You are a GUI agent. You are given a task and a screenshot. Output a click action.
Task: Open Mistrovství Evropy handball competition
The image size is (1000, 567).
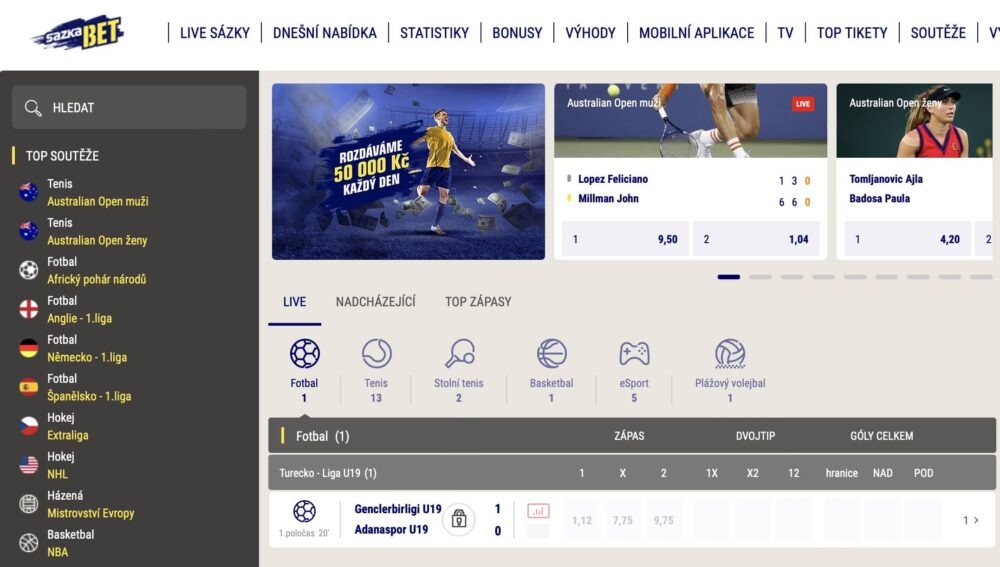[91, 513]
